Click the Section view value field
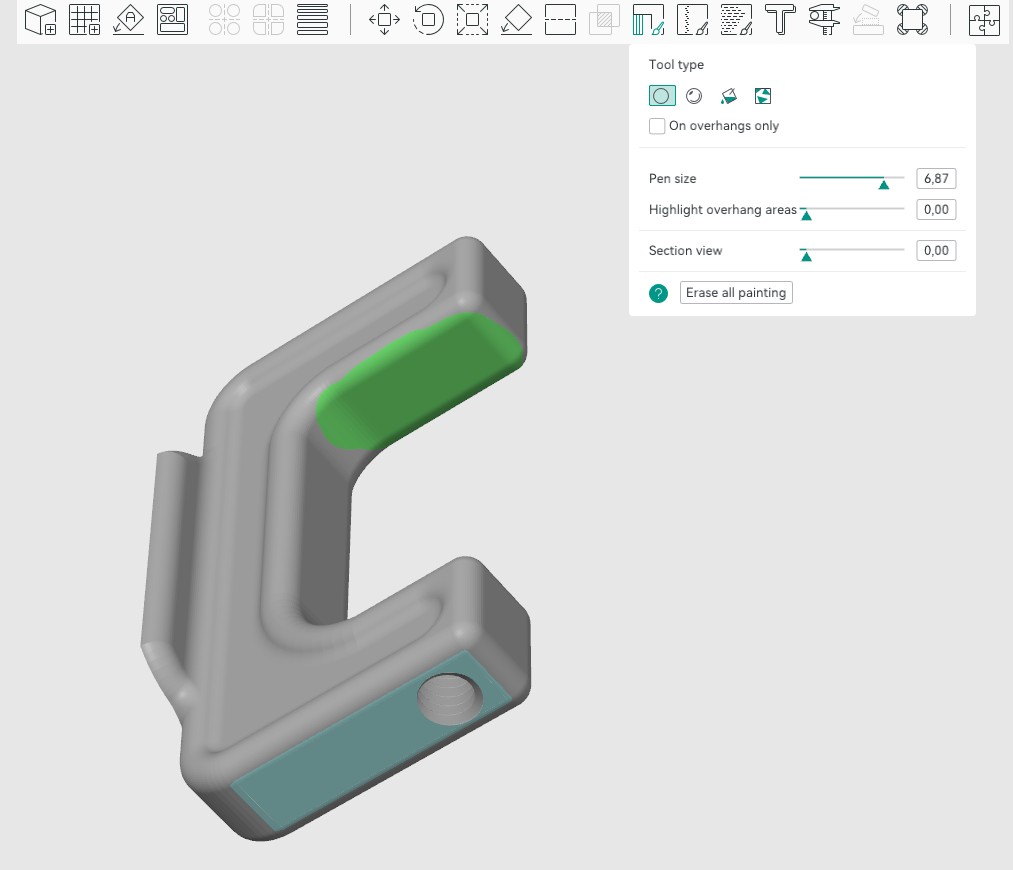 (x=936, y=250)
